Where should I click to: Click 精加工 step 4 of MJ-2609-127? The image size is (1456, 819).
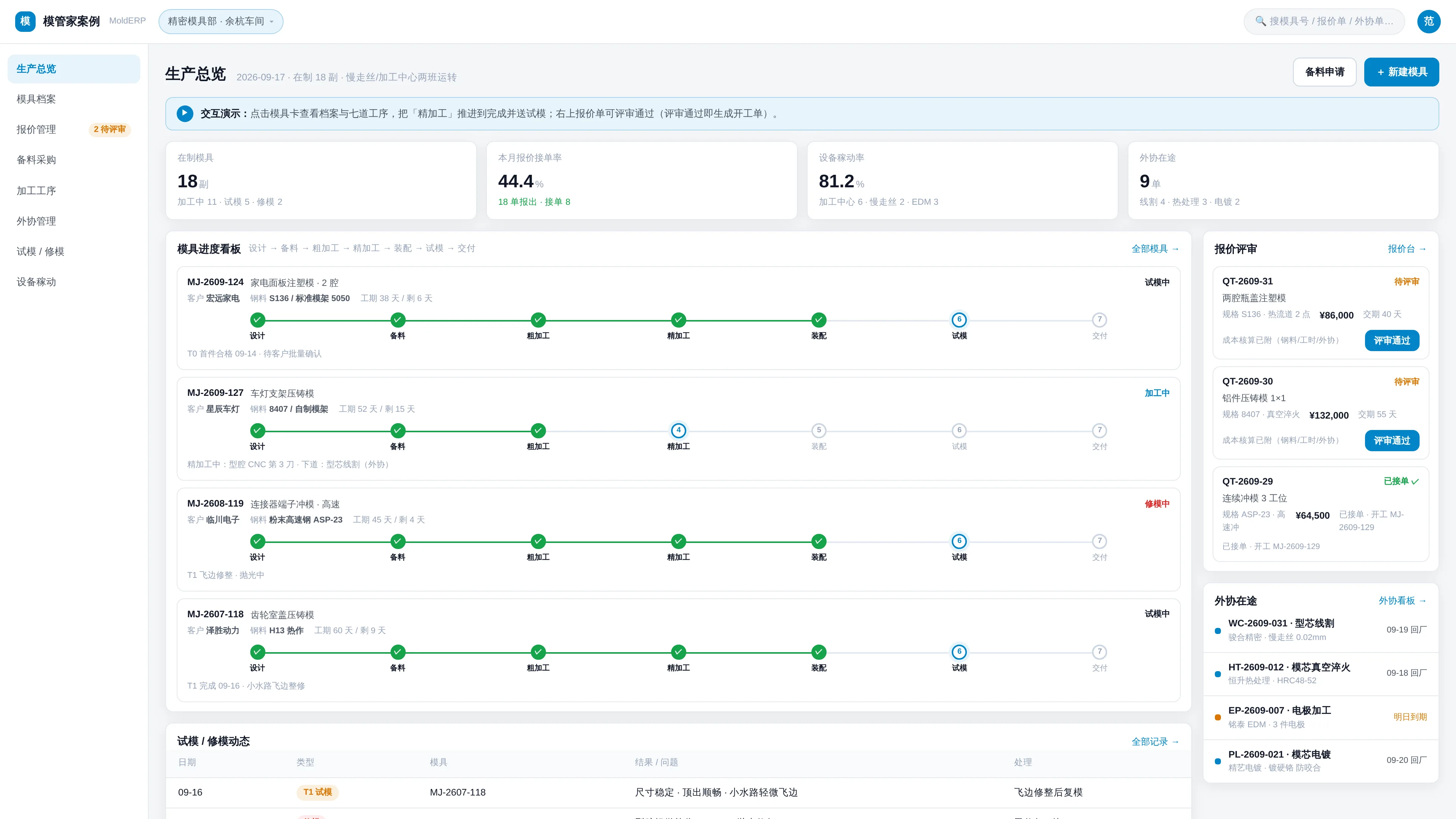point(678,431)
